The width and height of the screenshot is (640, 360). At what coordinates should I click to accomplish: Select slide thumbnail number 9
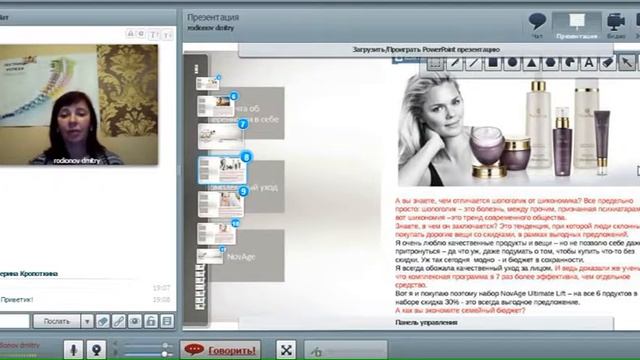(221, 204)
